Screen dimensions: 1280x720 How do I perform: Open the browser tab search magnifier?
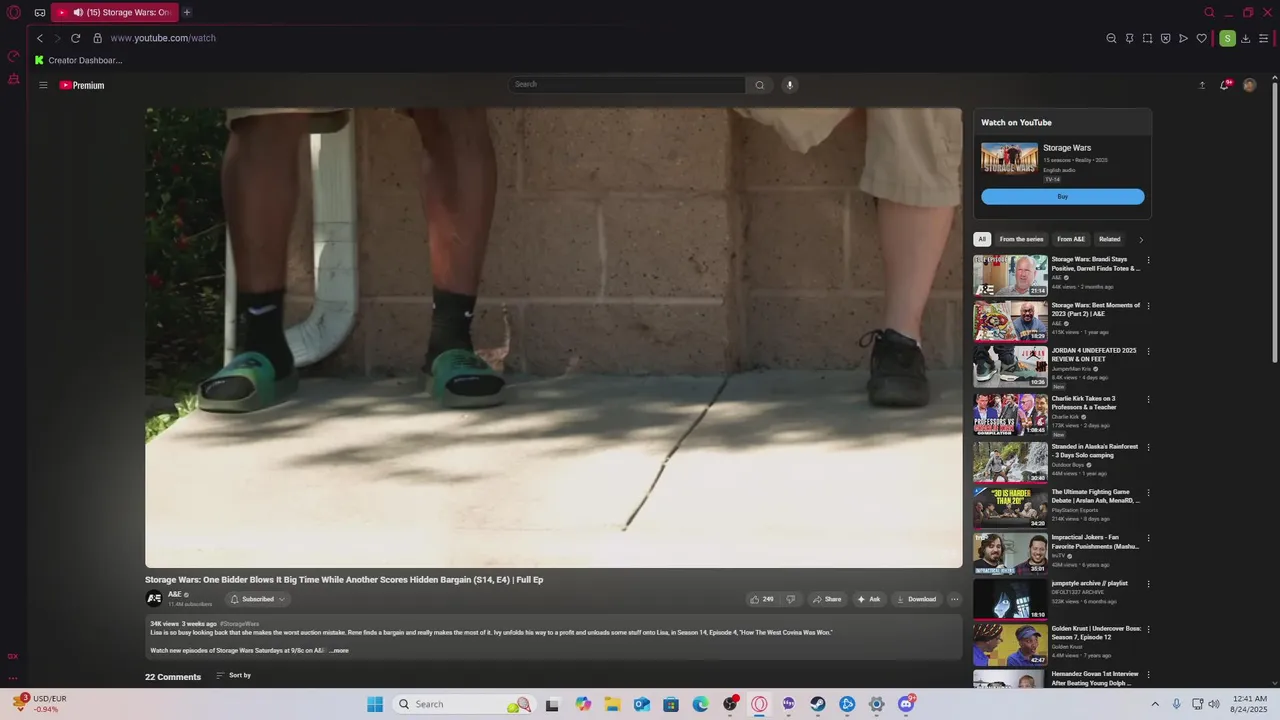(x=1209, y=12)
